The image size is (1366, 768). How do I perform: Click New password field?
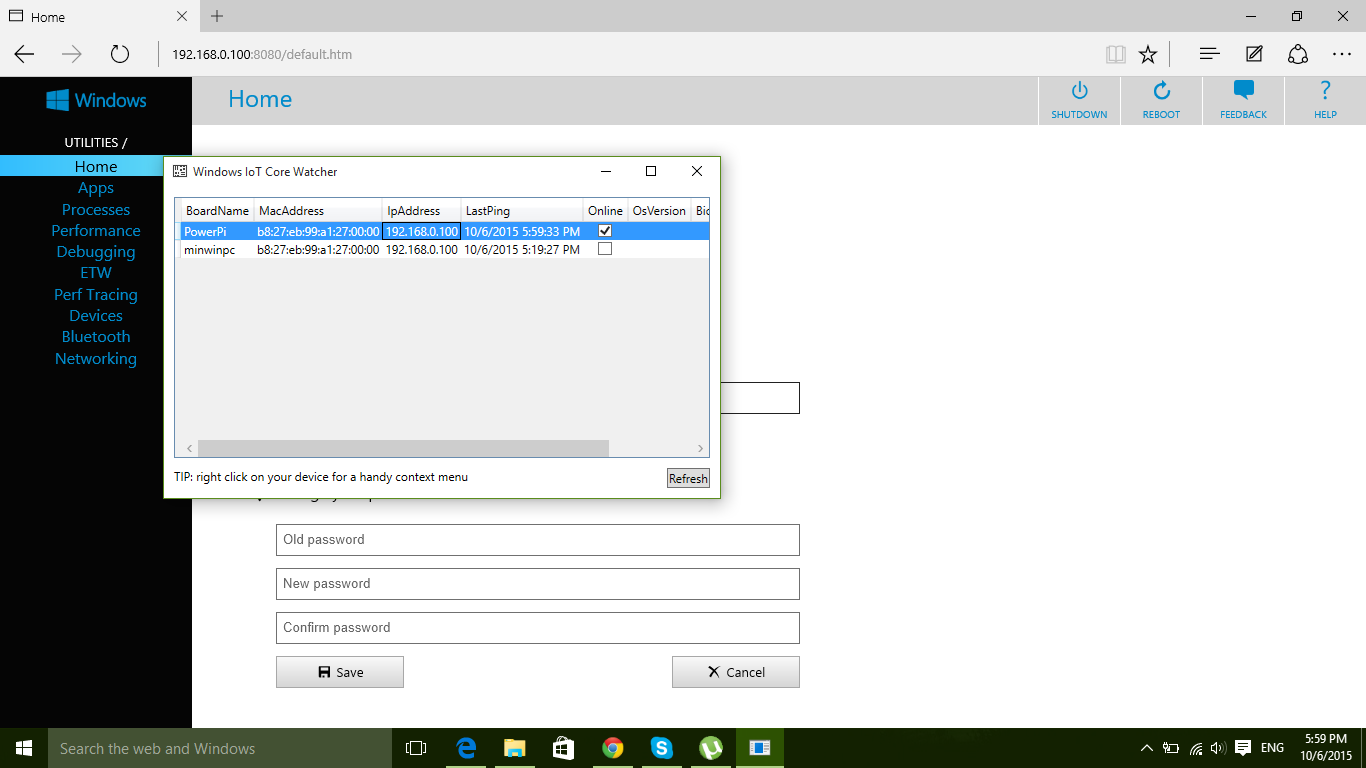pyautogui.click(x=538, y=584)
